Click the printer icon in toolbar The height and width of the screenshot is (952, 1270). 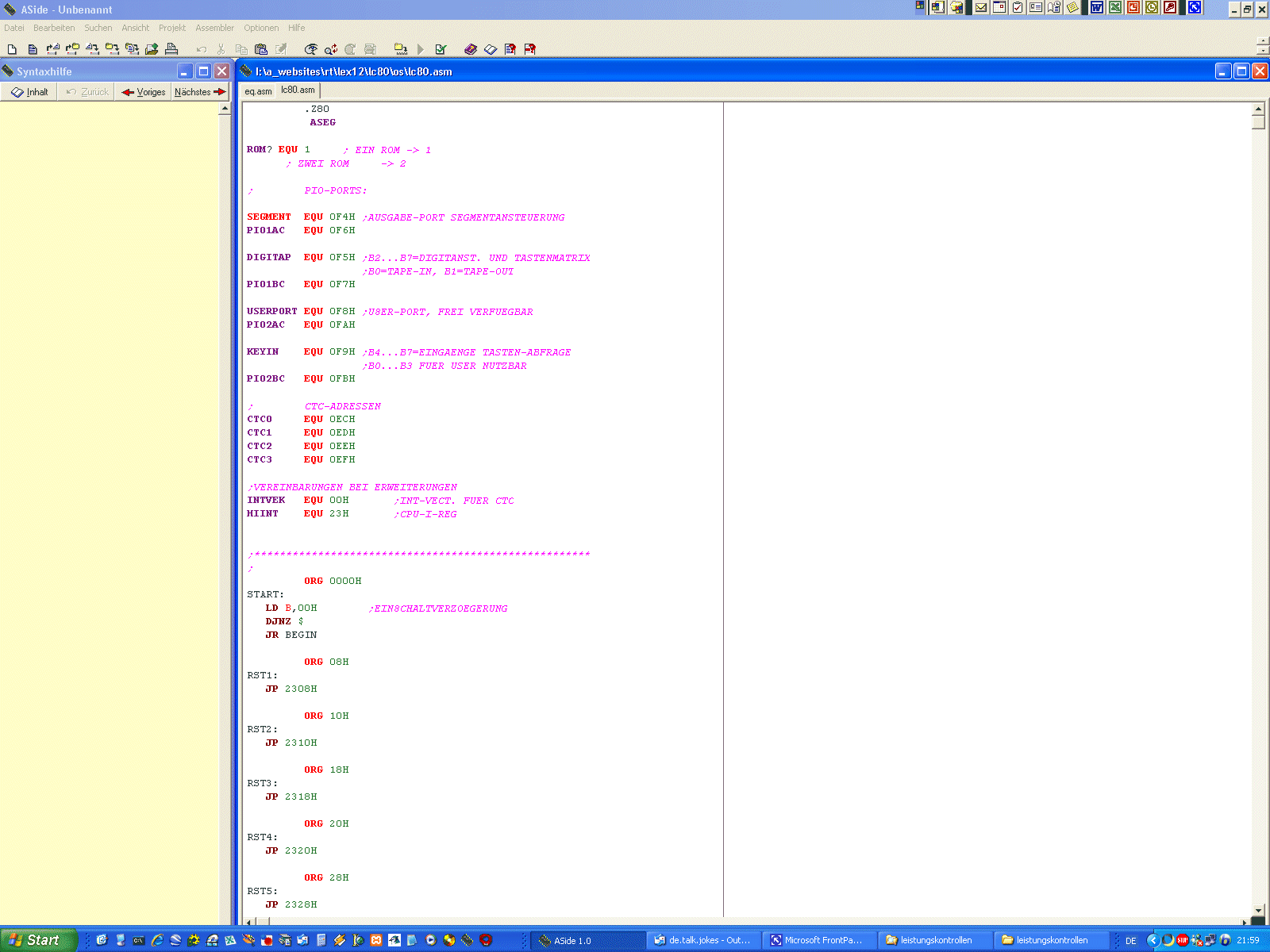coord(171,49)
